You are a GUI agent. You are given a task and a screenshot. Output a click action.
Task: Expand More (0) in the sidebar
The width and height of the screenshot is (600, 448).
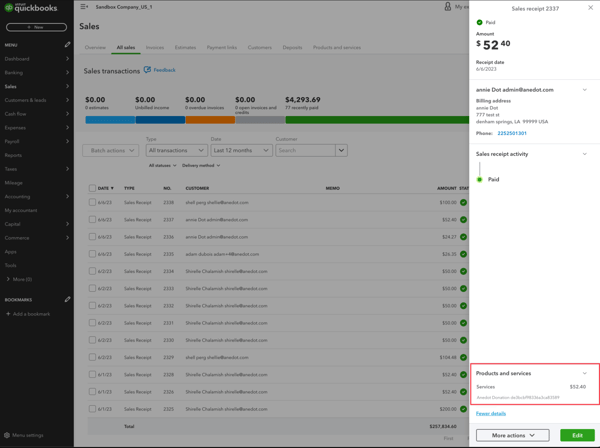click(x=19, y=279)
